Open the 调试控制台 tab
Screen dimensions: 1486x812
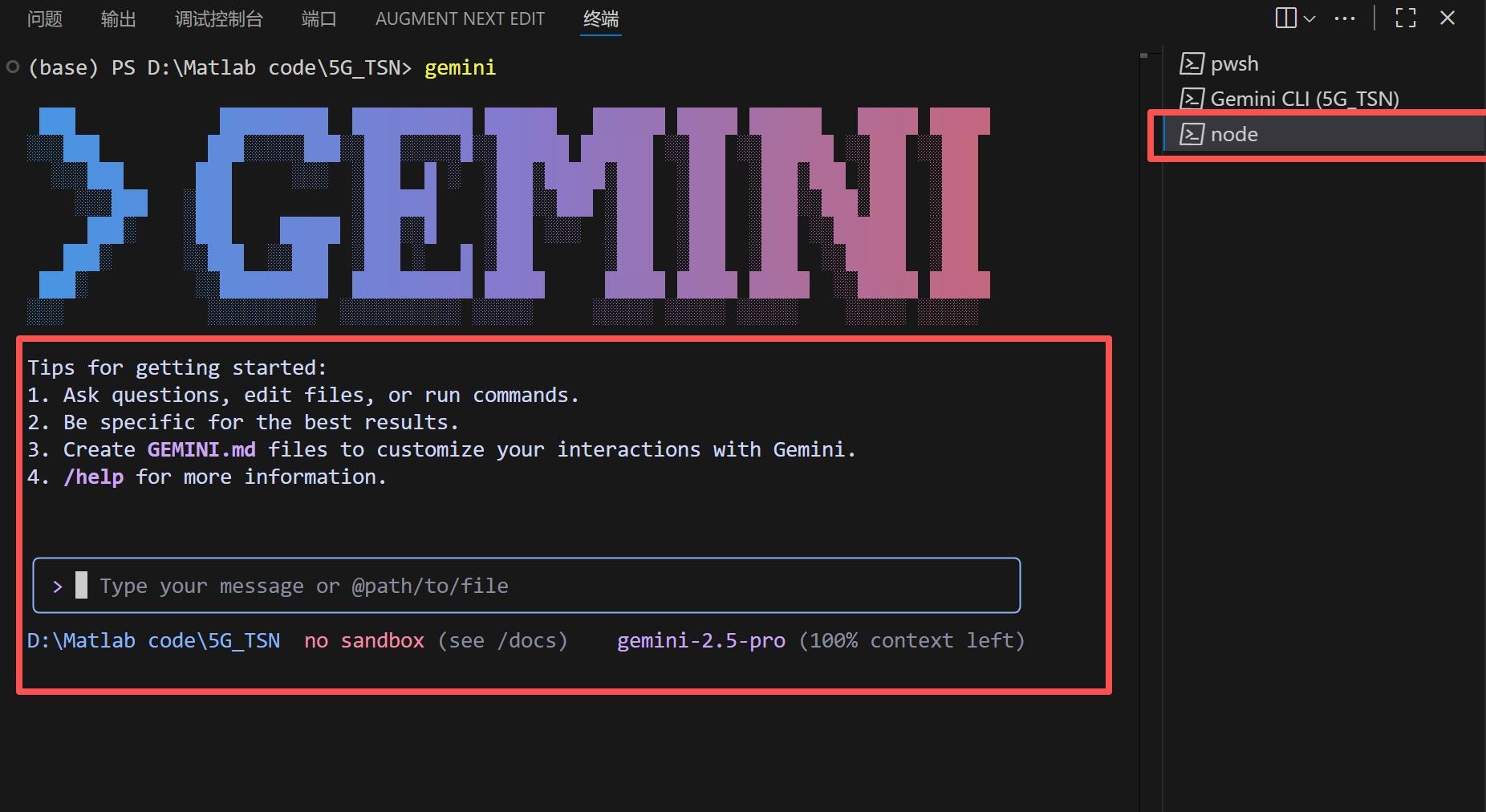tap(218, 18)
